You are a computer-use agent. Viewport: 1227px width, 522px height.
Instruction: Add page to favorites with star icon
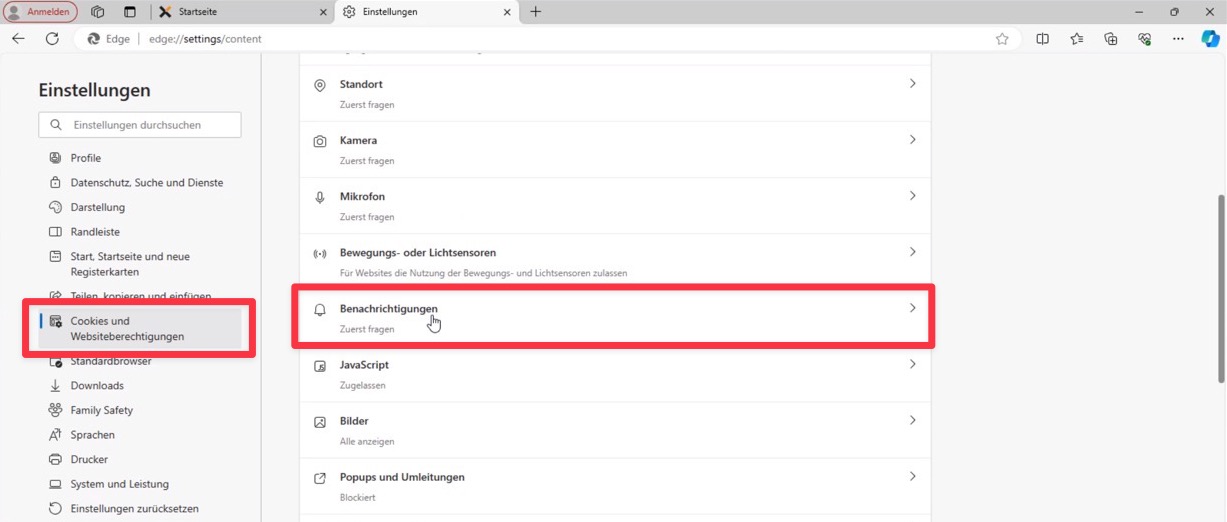pyautogui.click(x=1002, y=39)
